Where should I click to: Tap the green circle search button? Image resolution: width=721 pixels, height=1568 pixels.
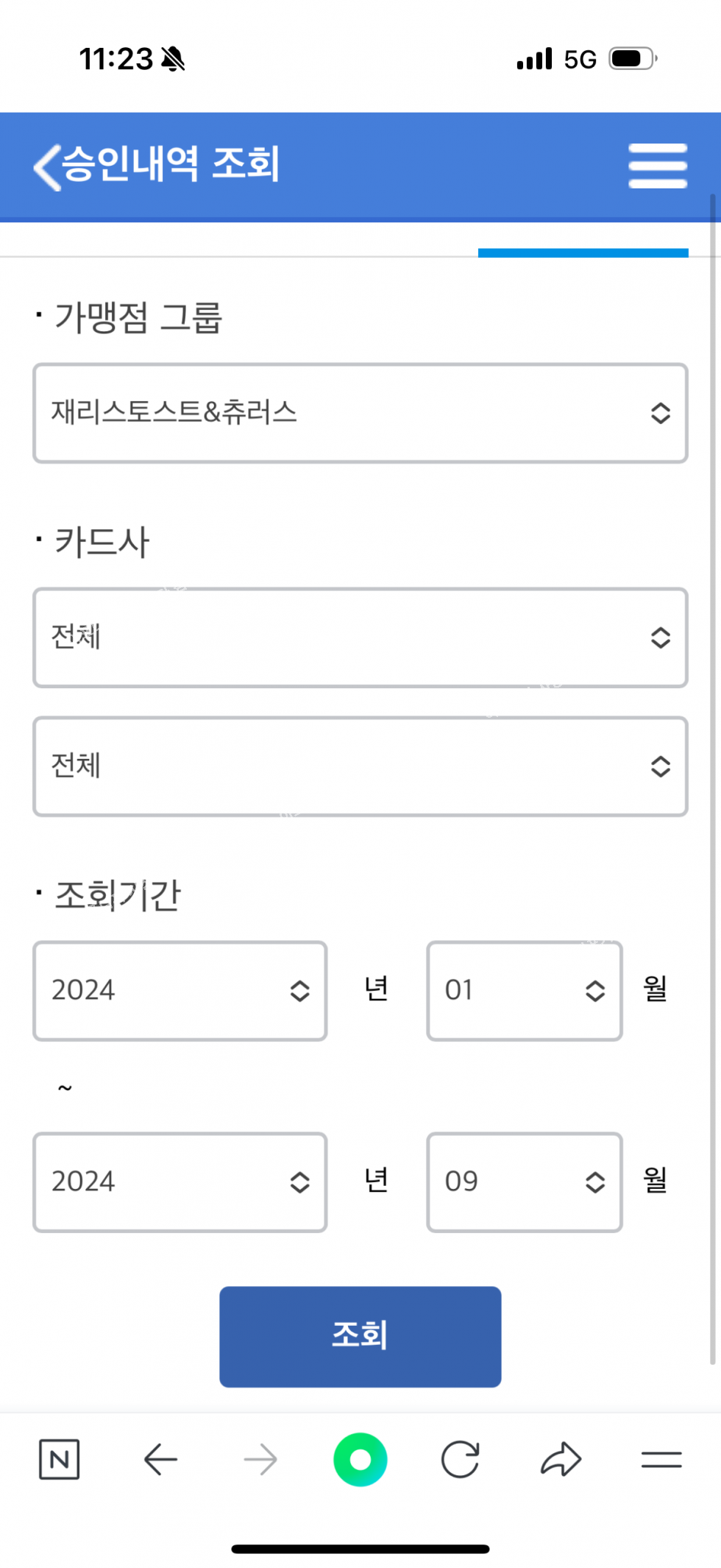[360, 1459]
